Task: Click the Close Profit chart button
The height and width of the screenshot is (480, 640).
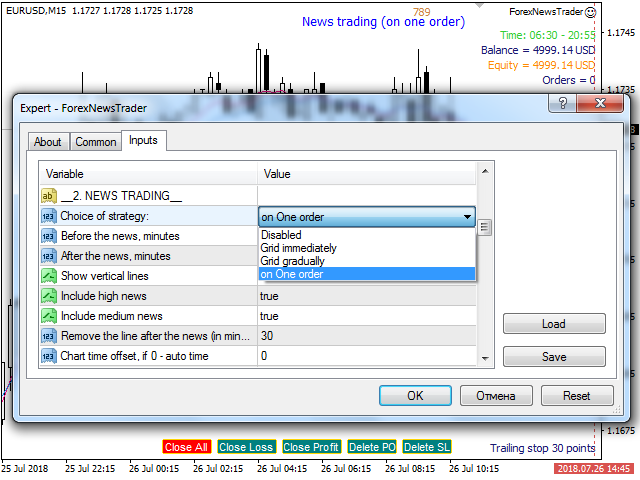Action: (x=311, y=447)
